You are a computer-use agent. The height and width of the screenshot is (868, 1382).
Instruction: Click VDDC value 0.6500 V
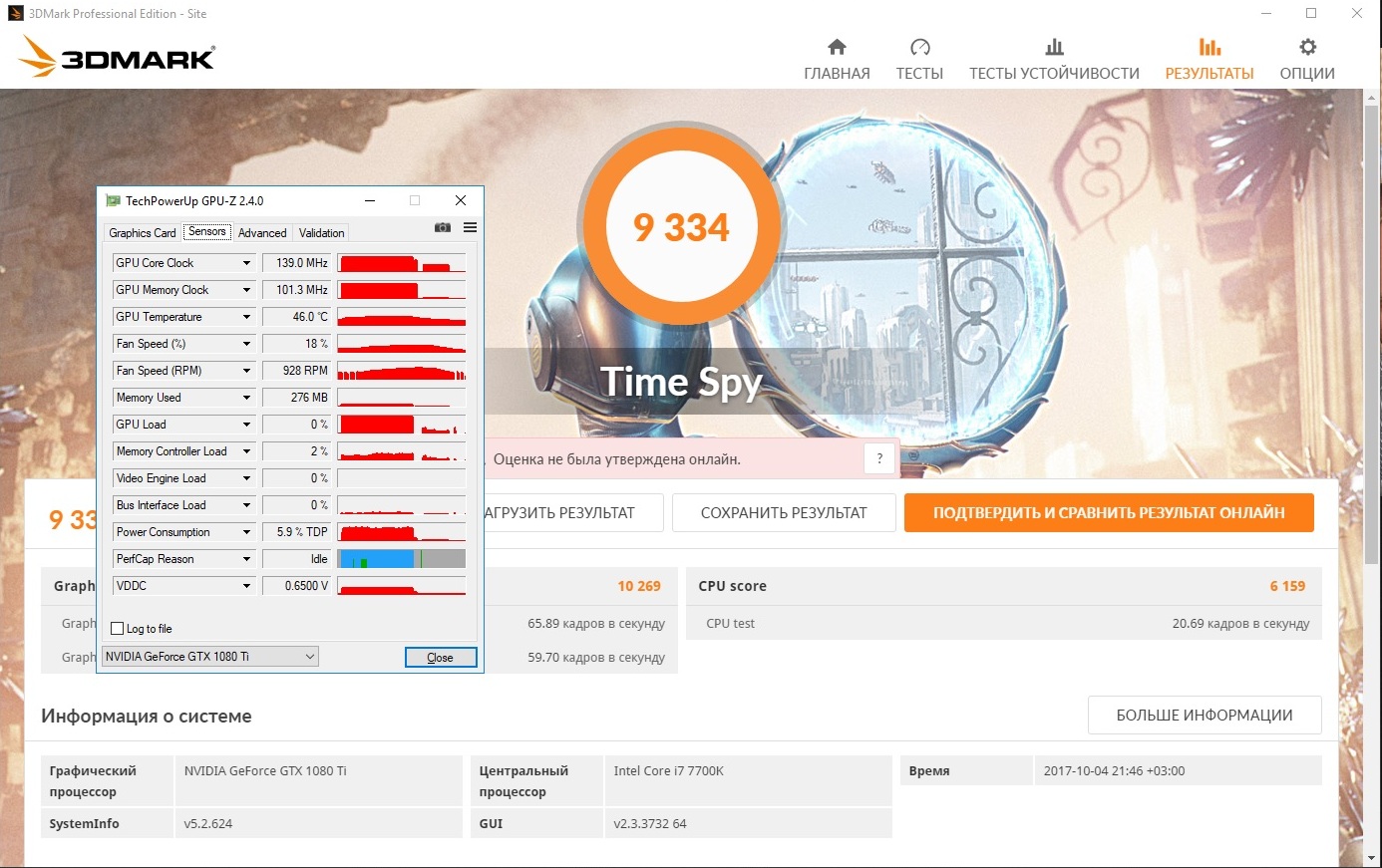click(297, 586)
